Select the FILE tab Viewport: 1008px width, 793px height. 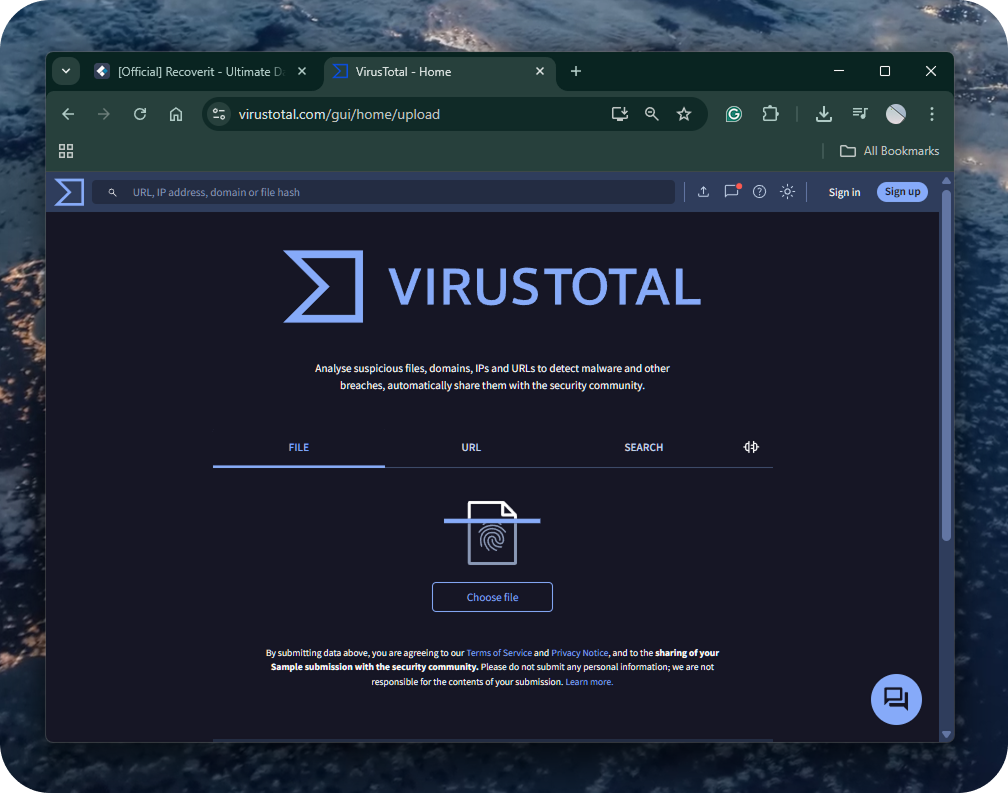298,447
